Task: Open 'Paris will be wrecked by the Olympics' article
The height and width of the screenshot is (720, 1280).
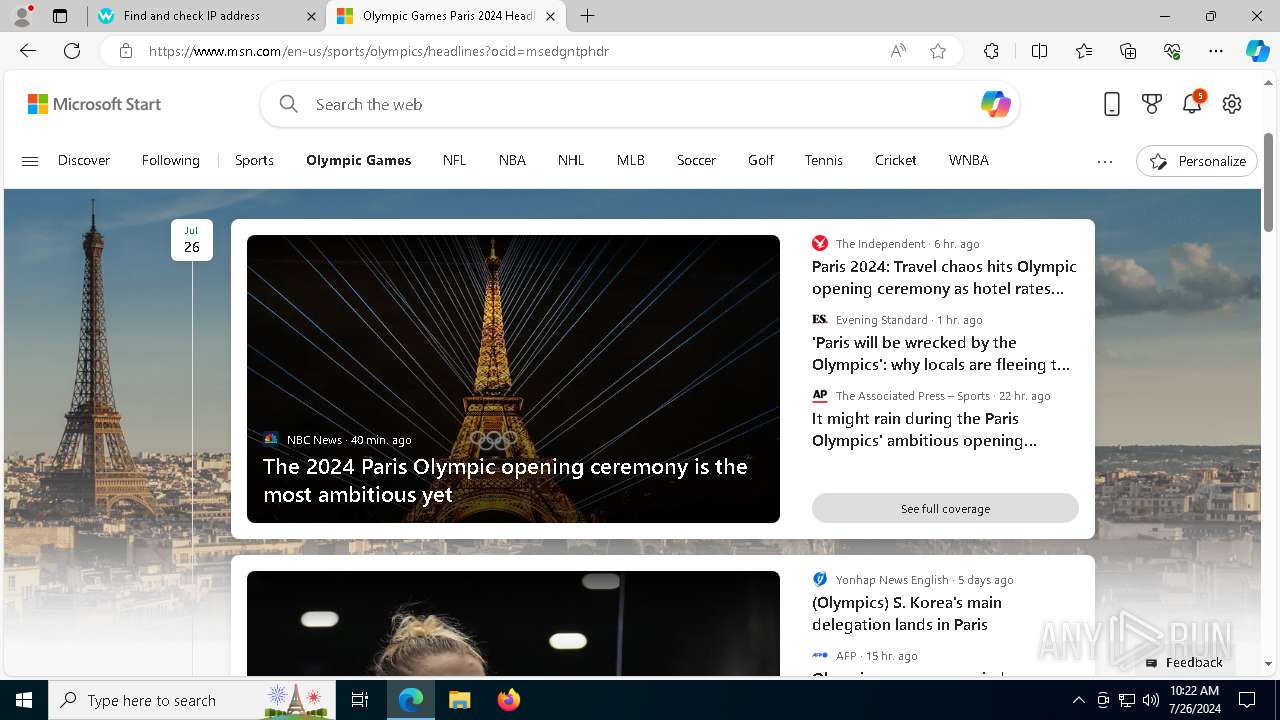Action: [x=941, y=353]
